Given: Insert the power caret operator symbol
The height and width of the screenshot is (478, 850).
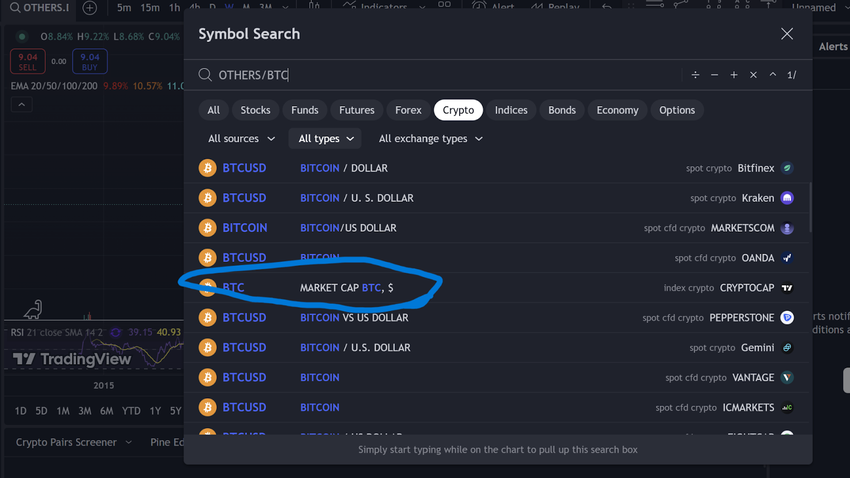Looking at the screenshot, I should click(x=772, y=75).
